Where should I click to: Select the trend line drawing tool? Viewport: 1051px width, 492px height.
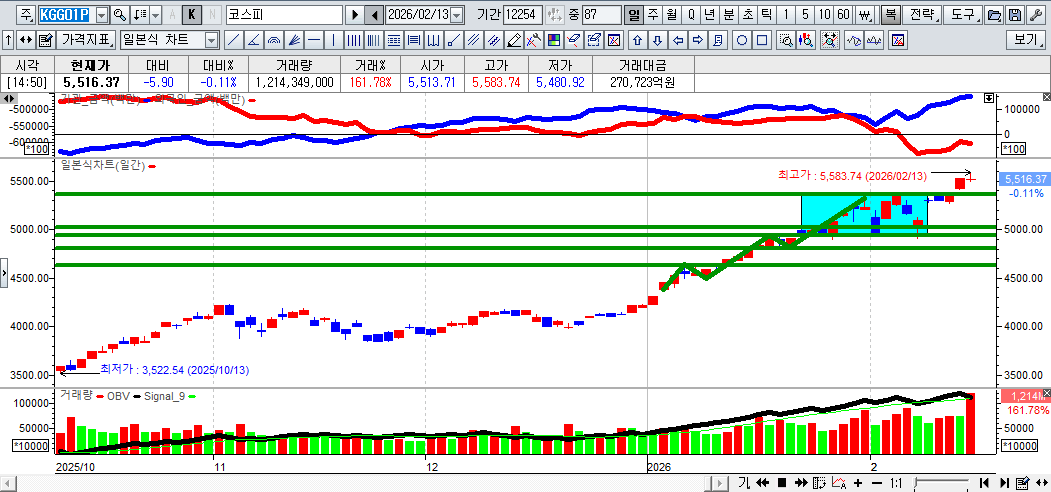232,40
